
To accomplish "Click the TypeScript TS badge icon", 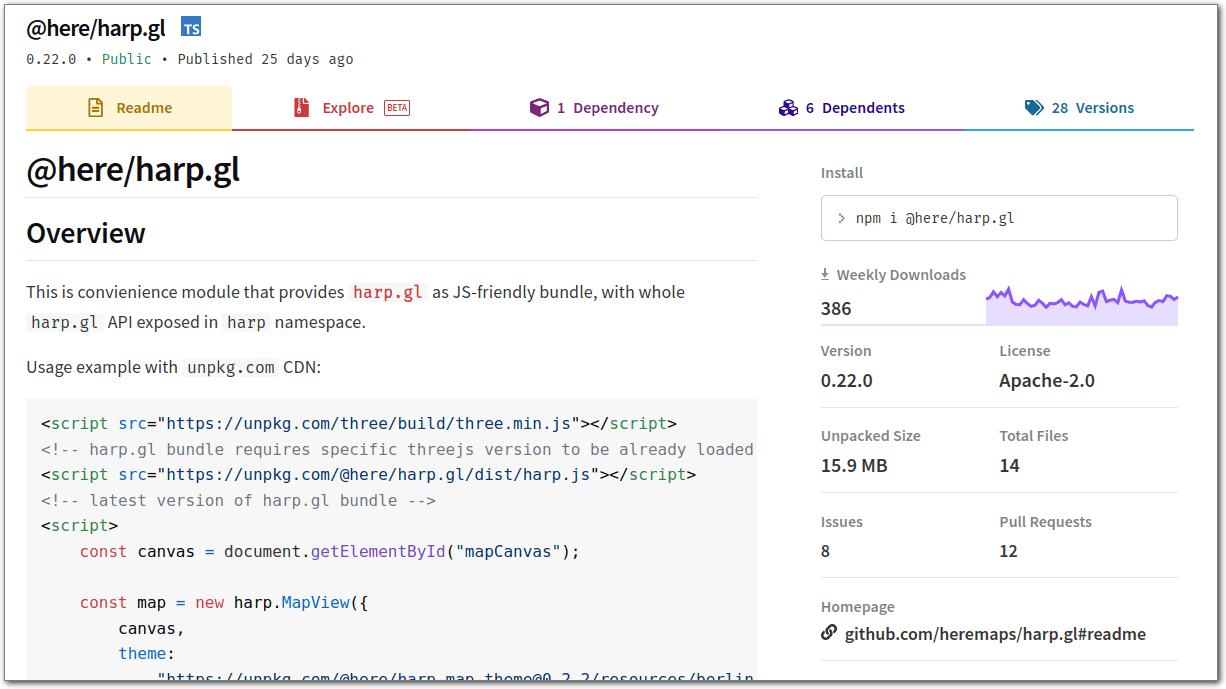I will pos(191,28).
